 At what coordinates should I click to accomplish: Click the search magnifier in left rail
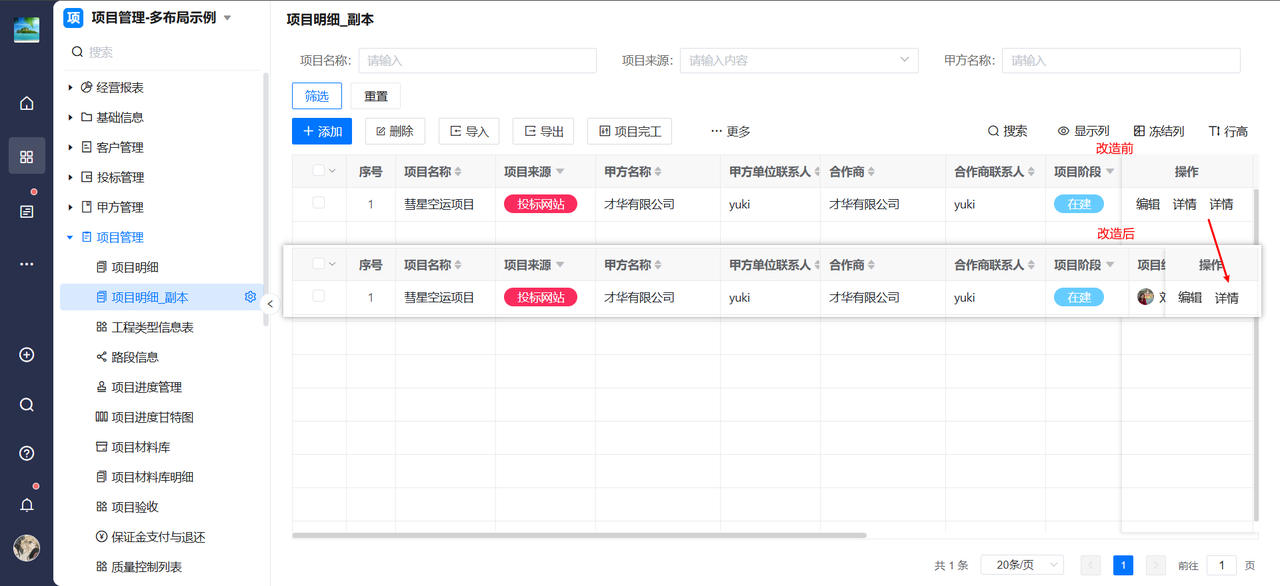(x=27, y=405)
